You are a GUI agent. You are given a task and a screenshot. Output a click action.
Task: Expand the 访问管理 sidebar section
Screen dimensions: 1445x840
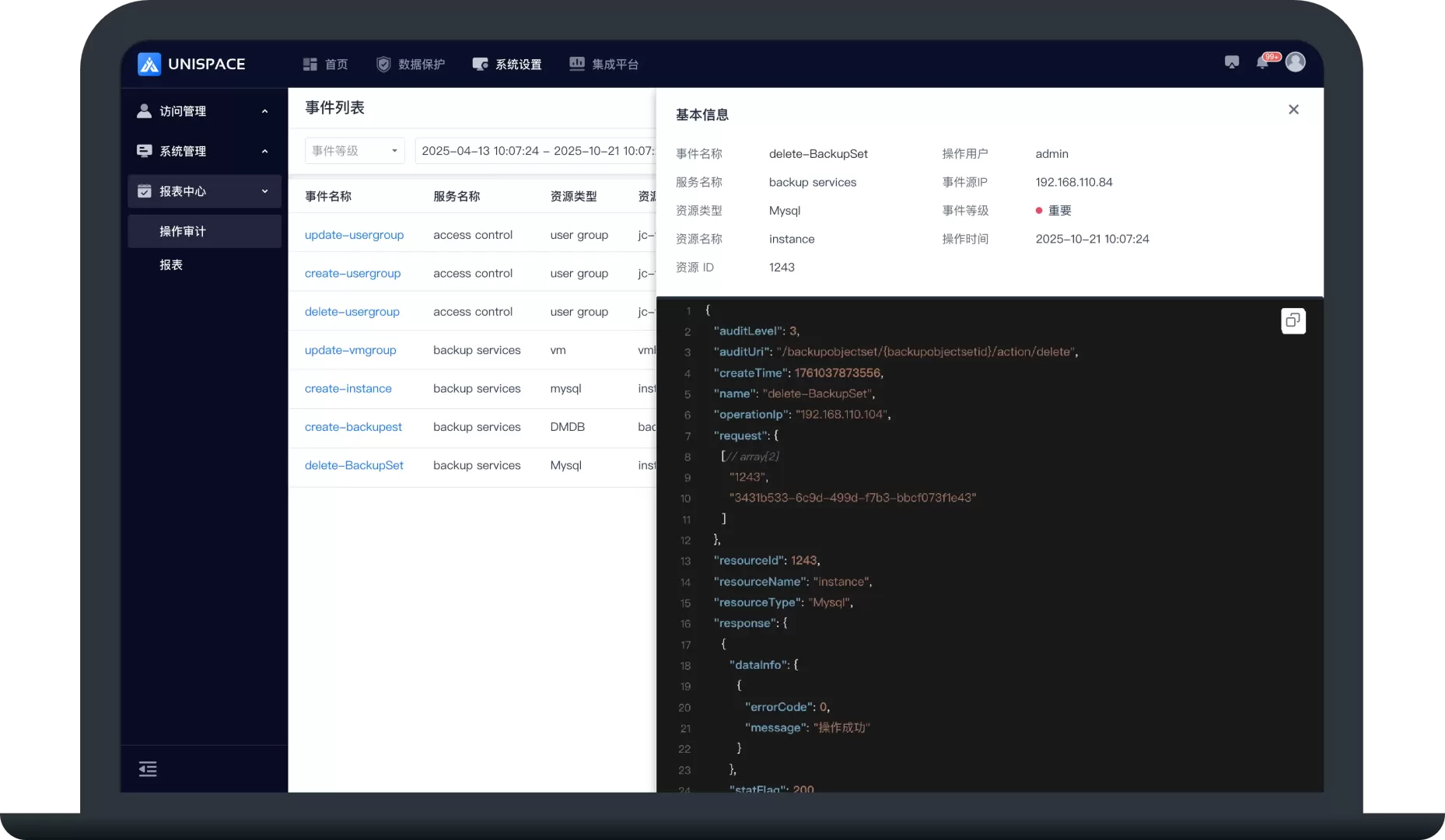[264, 111]
